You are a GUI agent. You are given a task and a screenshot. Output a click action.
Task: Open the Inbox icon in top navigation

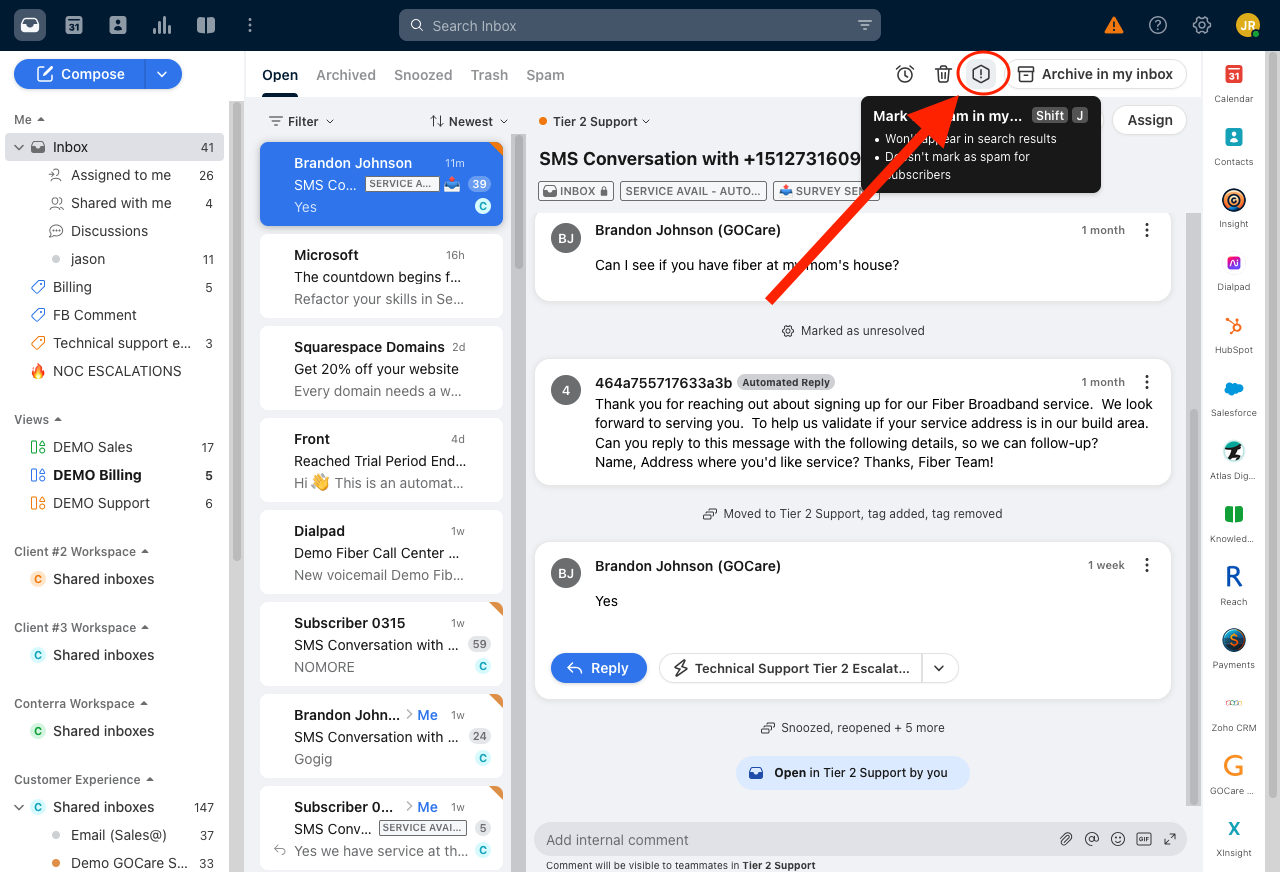click(x=30, y=25)
